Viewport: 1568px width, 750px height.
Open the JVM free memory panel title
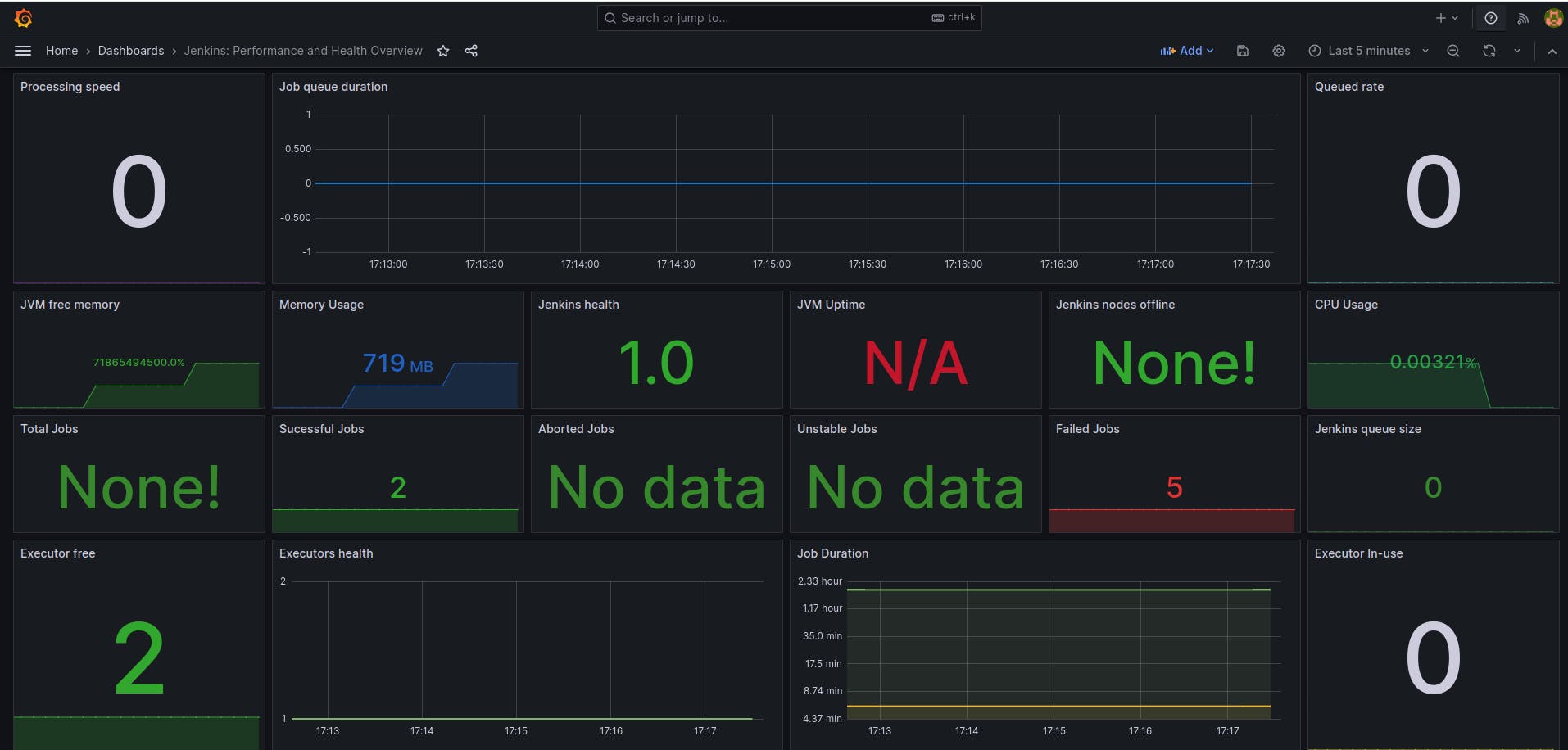70,305
